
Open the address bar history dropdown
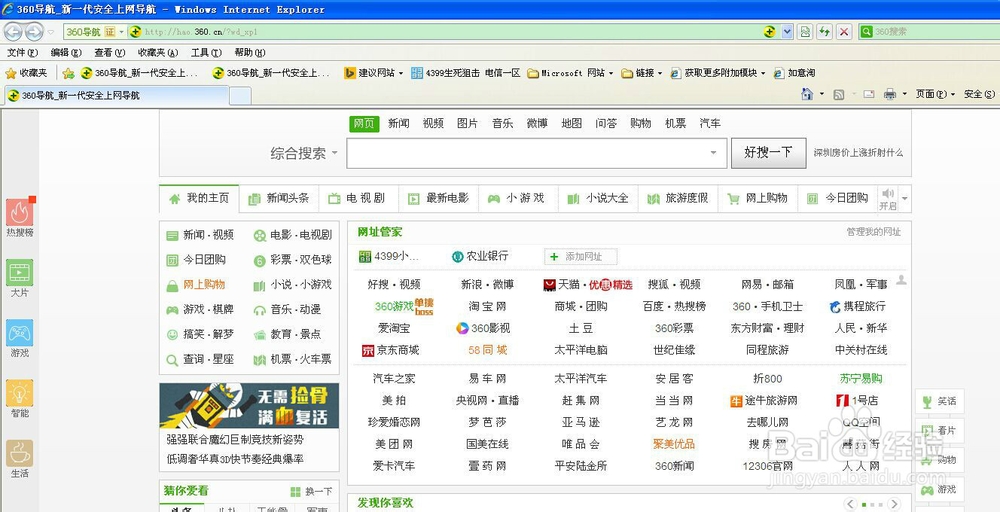tap(787, 31)
